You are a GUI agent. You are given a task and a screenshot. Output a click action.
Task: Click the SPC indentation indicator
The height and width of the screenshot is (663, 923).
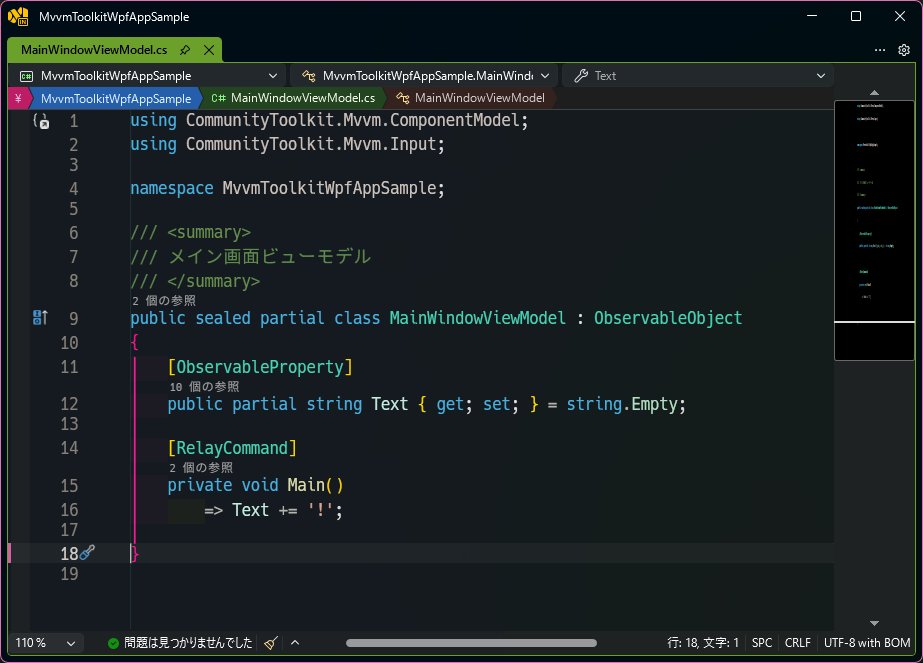click(762, 643)
